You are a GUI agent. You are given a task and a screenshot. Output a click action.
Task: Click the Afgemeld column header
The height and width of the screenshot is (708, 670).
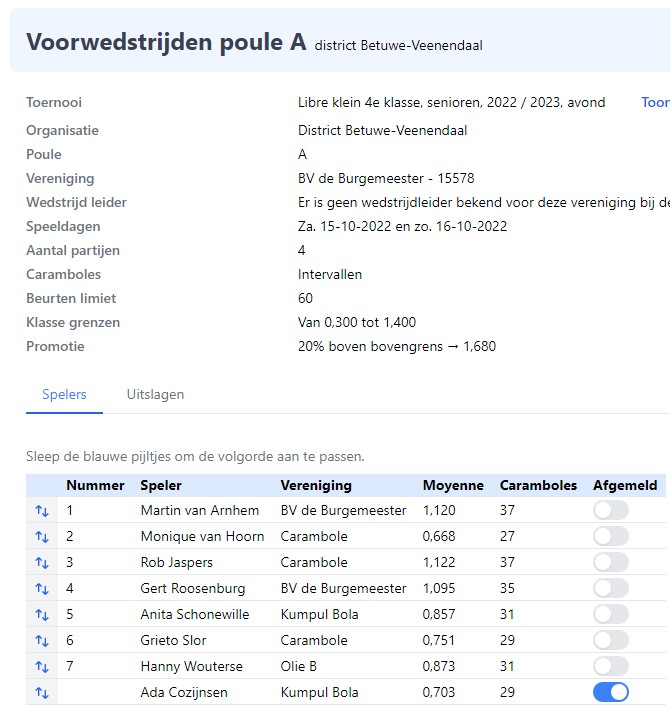tap(625, 485)
